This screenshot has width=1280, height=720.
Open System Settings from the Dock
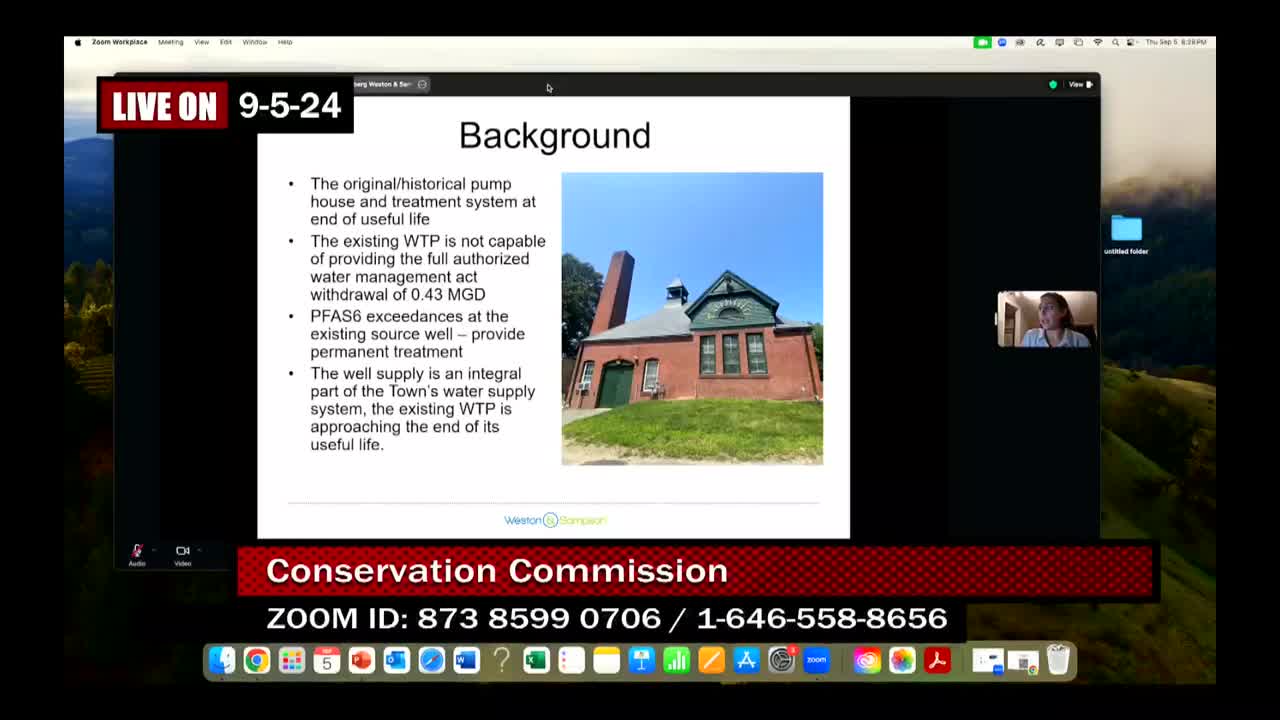[x=781, y=660]
